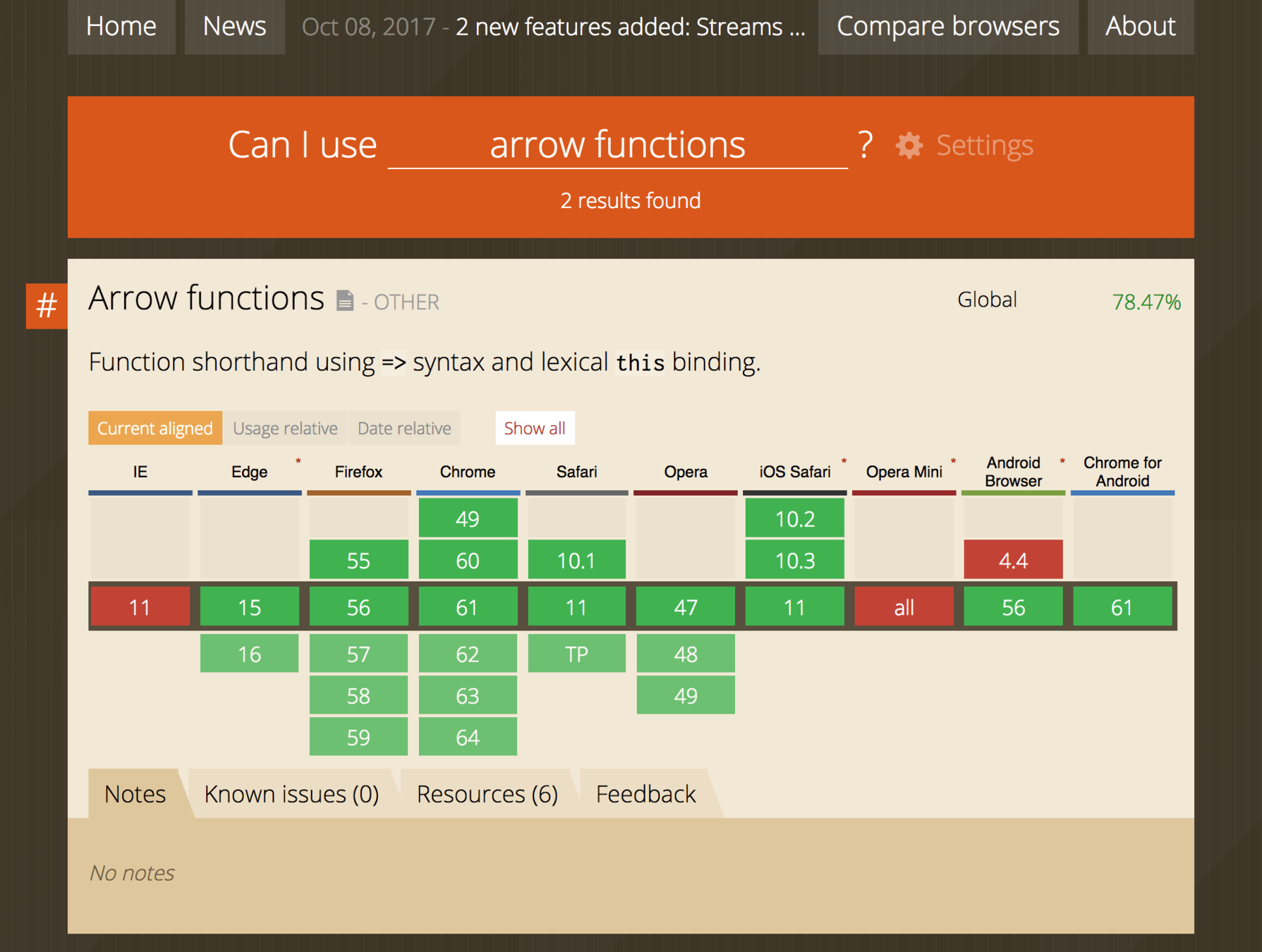Click the Chrome 49 cell
1262x952 pixels.
tap(468, 518)
